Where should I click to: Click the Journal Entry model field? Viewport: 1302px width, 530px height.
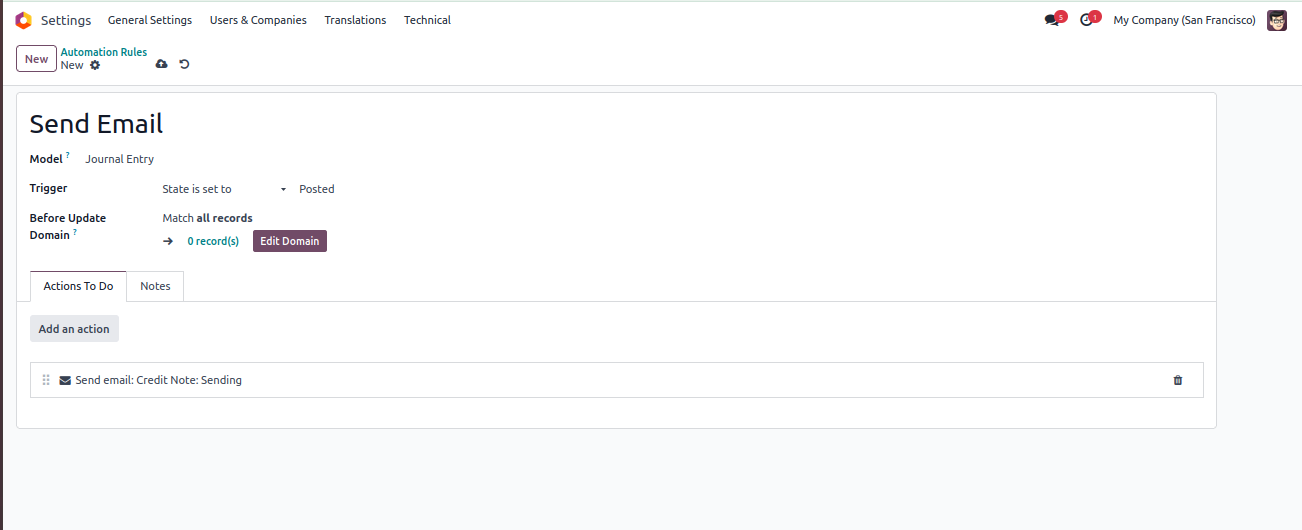point(120,159)
